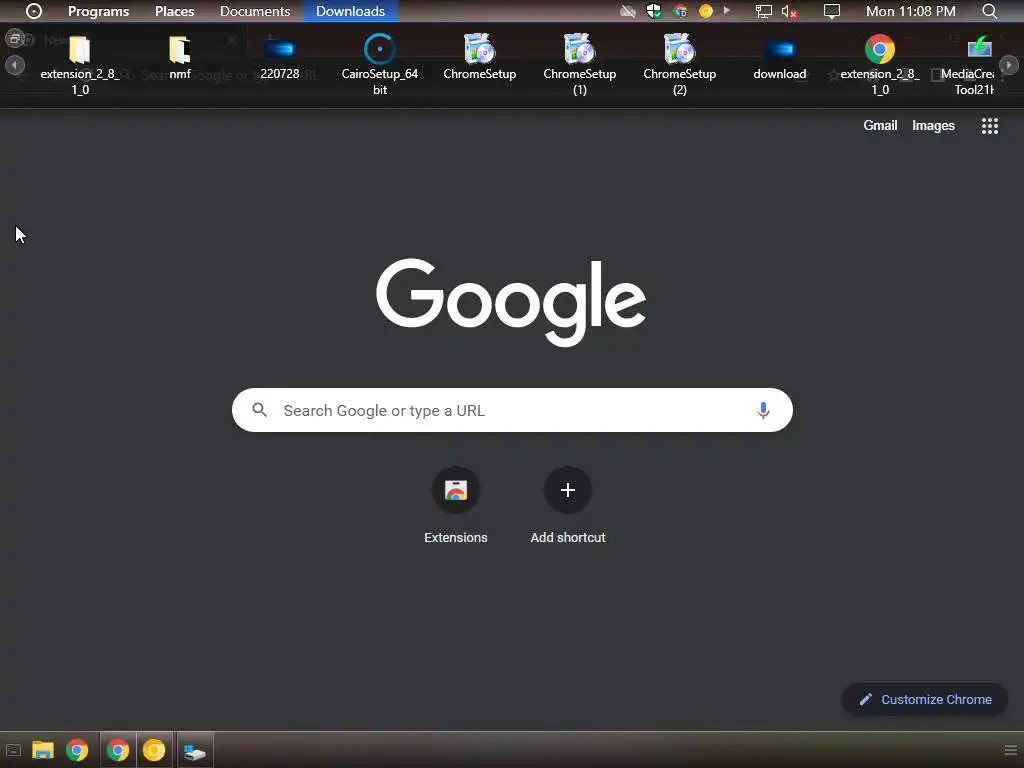Click the Google logo
The image size is (1024, 768).
(x=511, y=302)
